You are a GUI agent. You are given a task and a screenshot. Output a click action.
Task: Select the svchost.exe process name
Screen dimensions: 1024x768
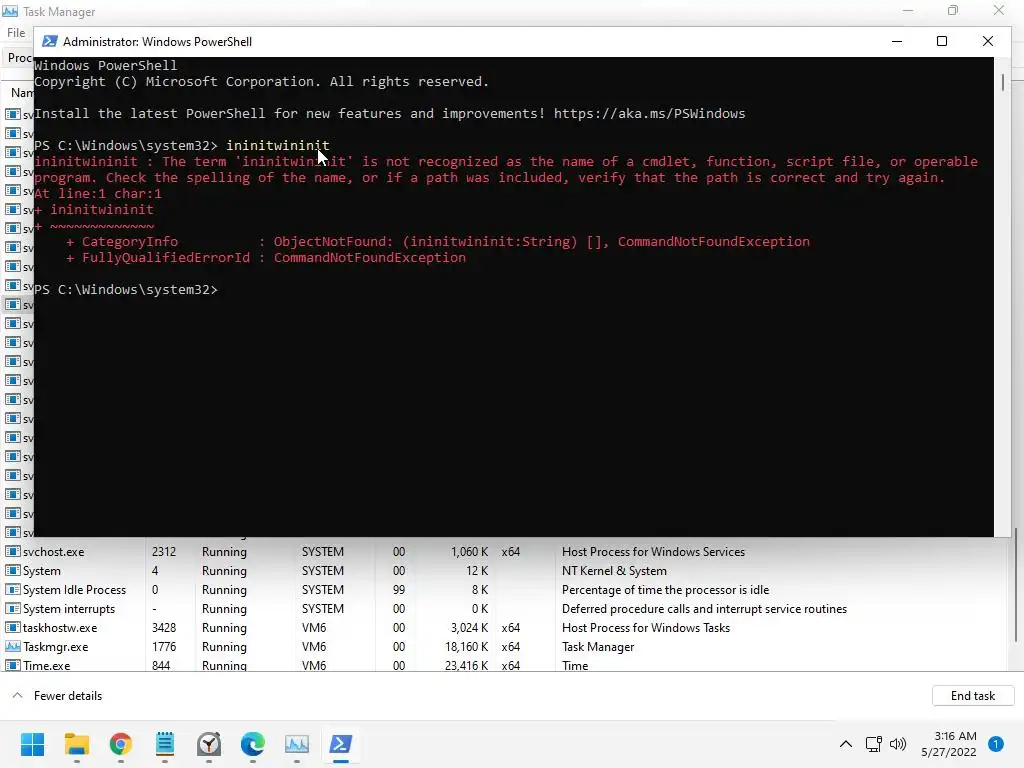click(54, 552)
